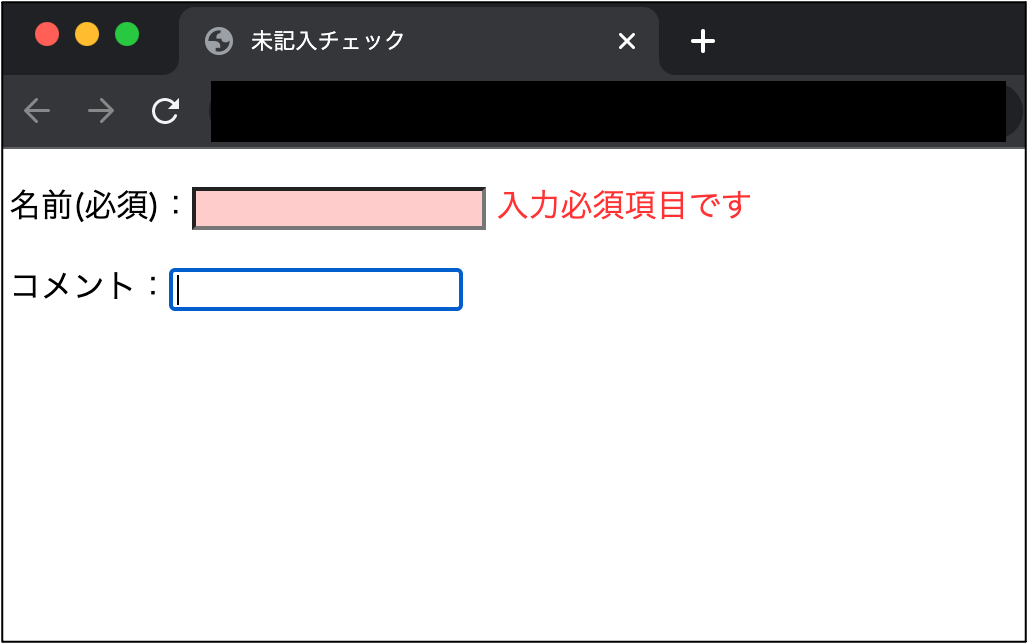Focus the コメント text input field
Viewport: 1028px width, 644px height.
pyautogui.click(x=316, y=289)
